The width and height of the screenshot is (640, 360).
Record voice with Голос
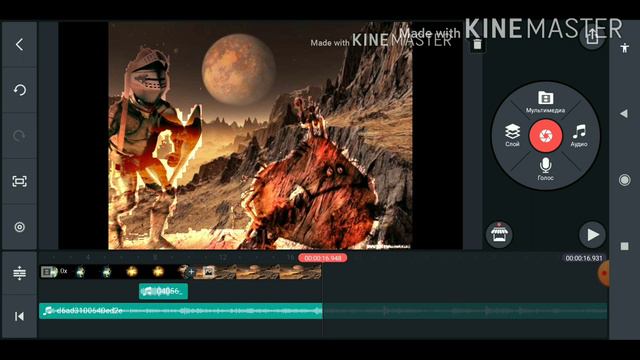545,169
